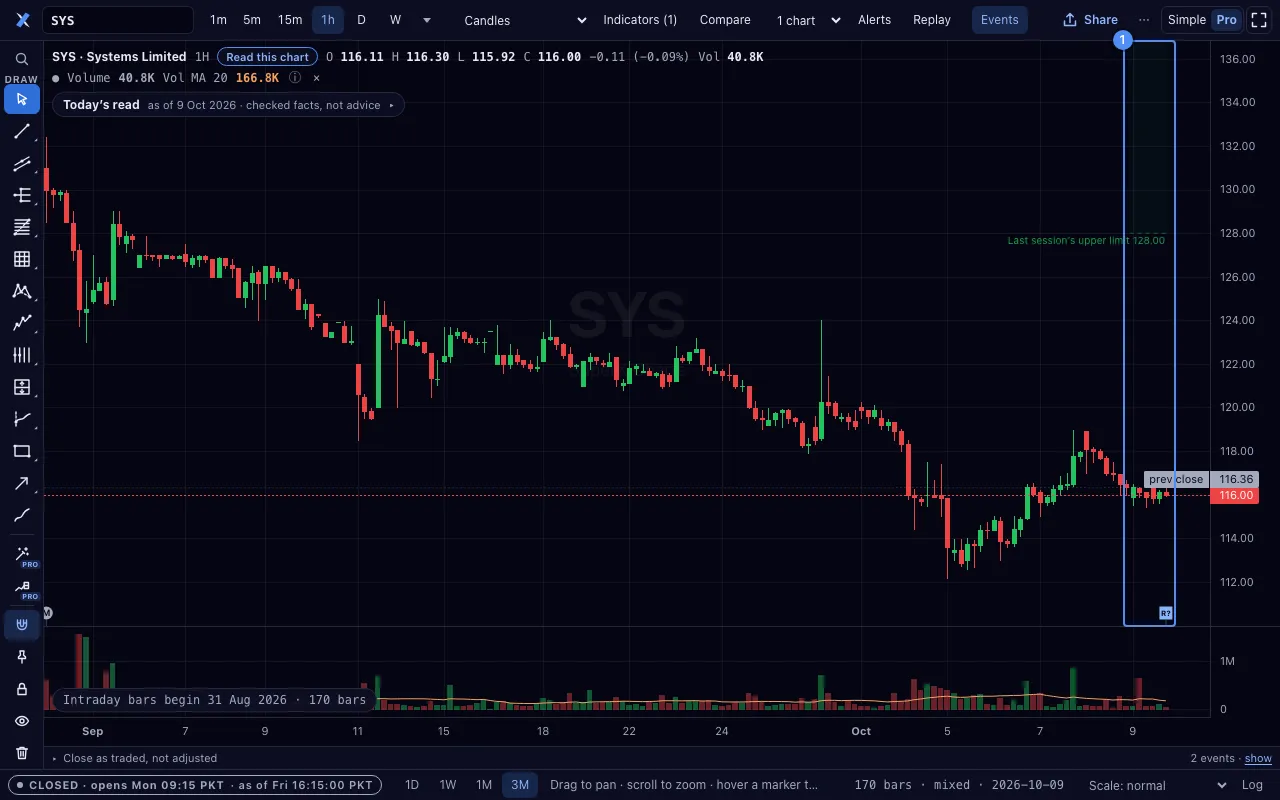Select the grid drawing tool
This screenshot has width=1280, height=800.
22,259
